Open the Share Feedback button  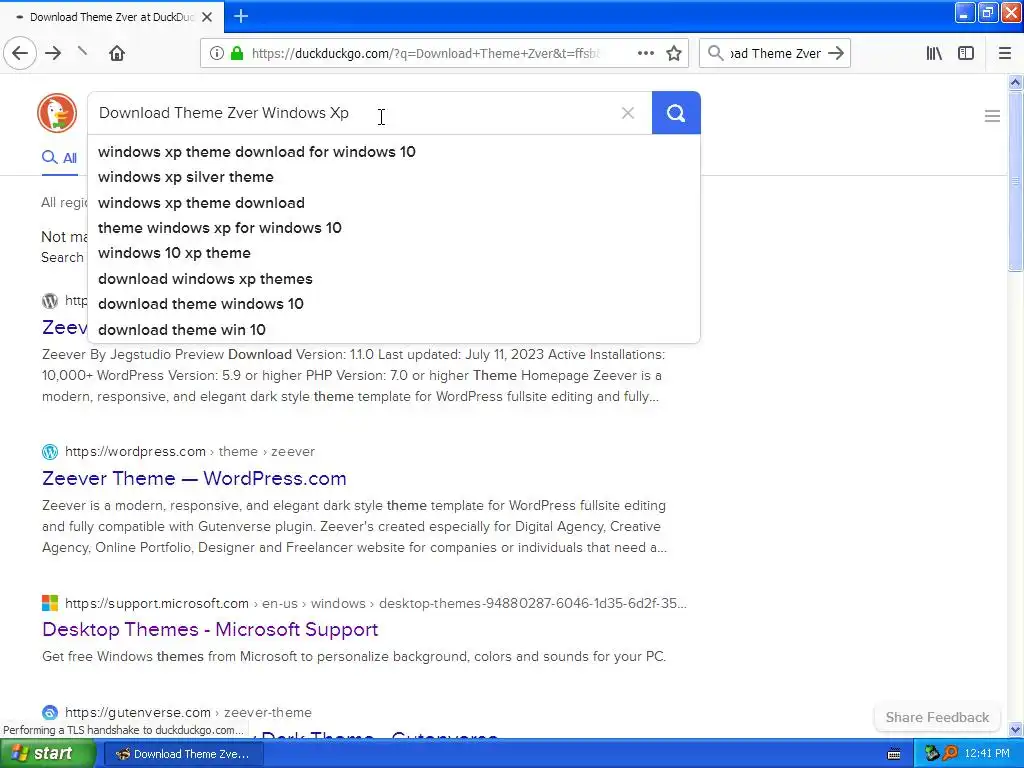click(937, 717)
